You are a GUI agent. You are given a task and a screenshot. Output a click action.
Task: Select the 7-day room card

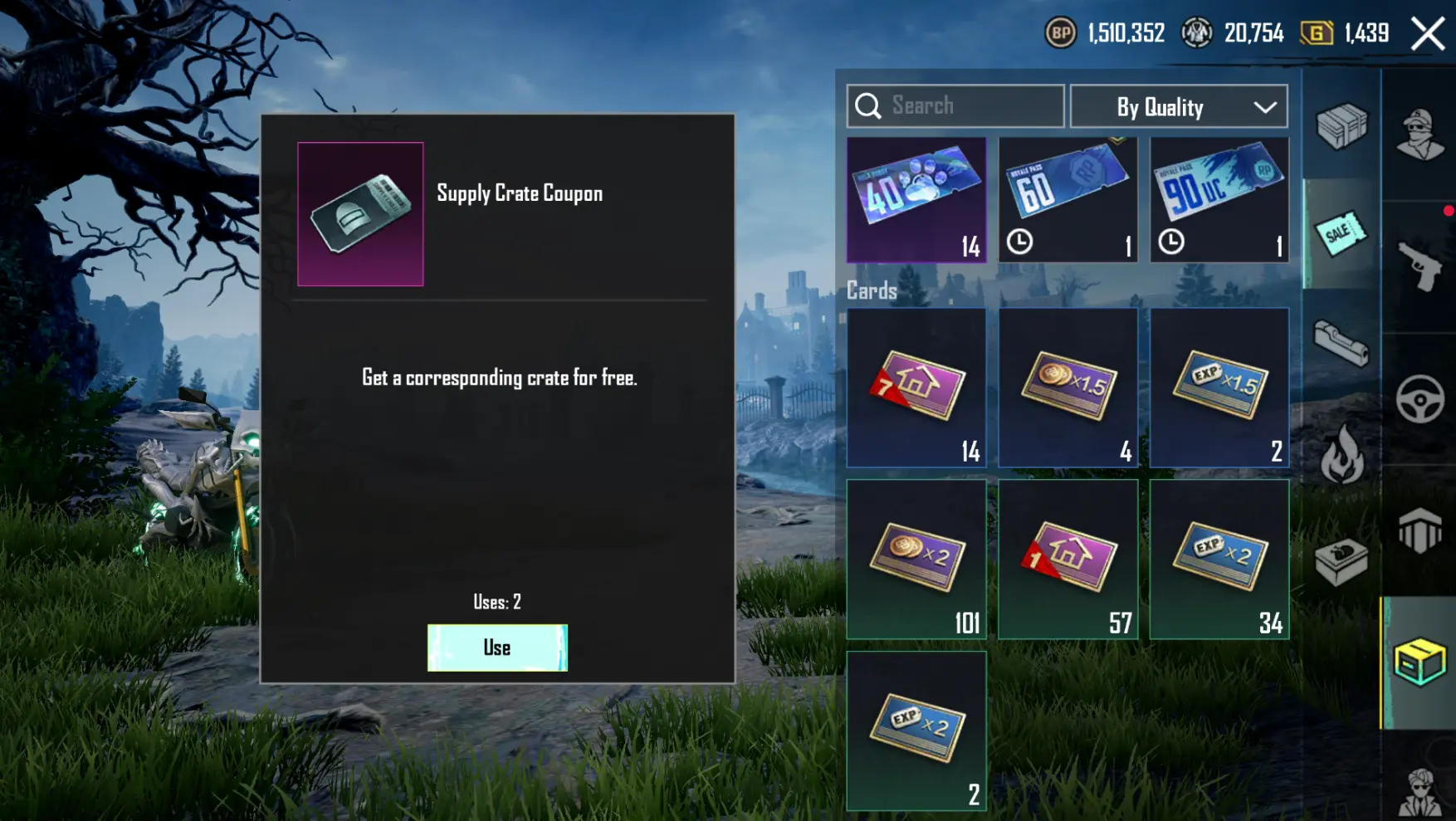pyautogui.click(x=916, y=388)
